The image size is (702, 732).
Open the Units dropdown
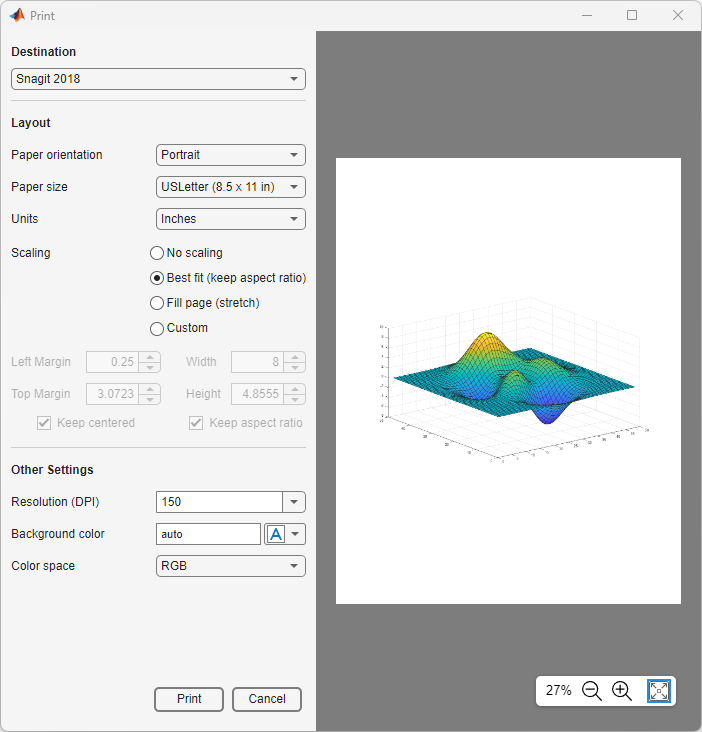231,219
